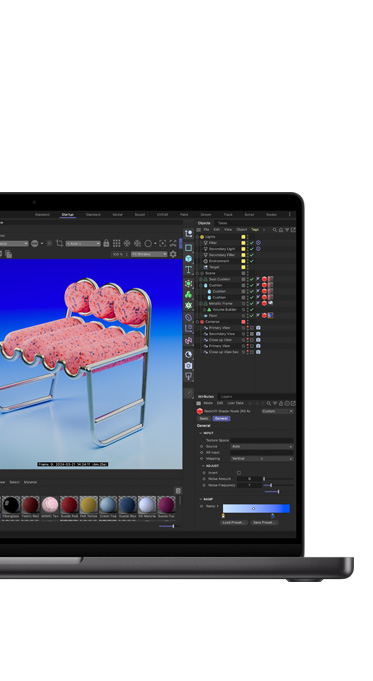Open the Source dropdown set to Auto
Image resolution: width=373 pixels, height=681 pixels.
(x=261, y=446)
